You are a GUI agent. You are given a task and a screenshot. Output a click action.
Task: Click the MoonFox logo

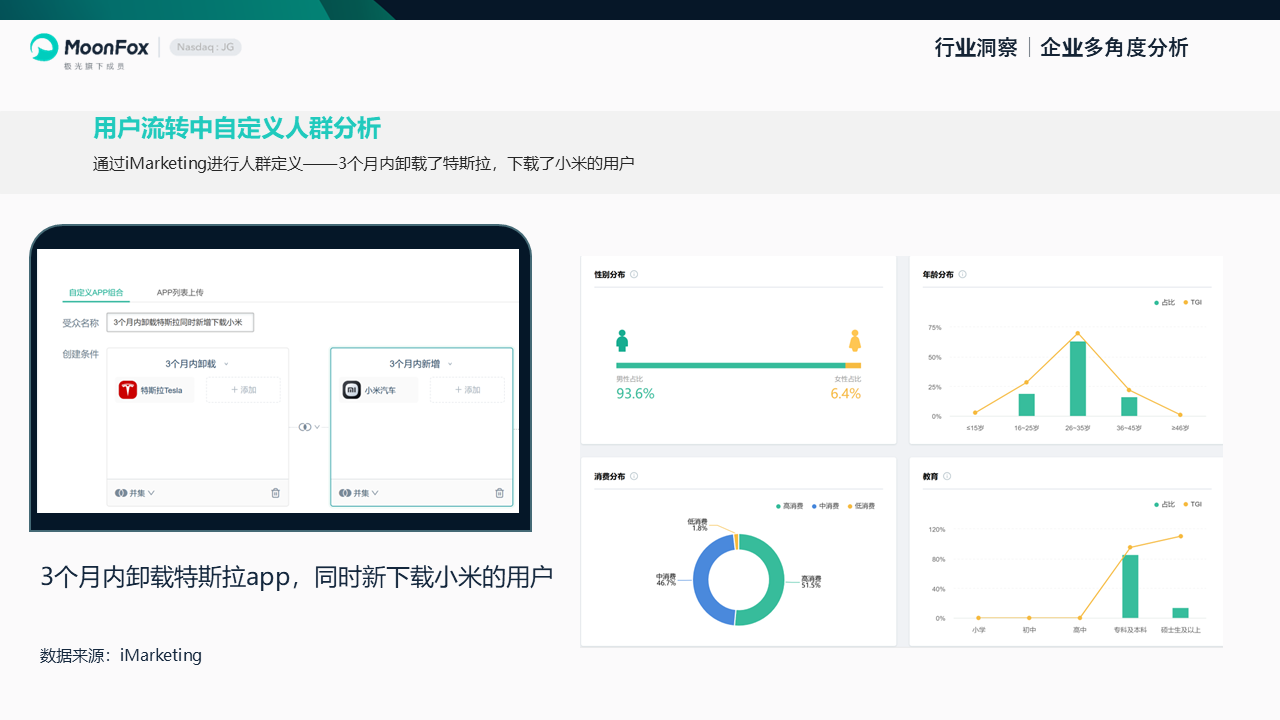click(90, 48)
